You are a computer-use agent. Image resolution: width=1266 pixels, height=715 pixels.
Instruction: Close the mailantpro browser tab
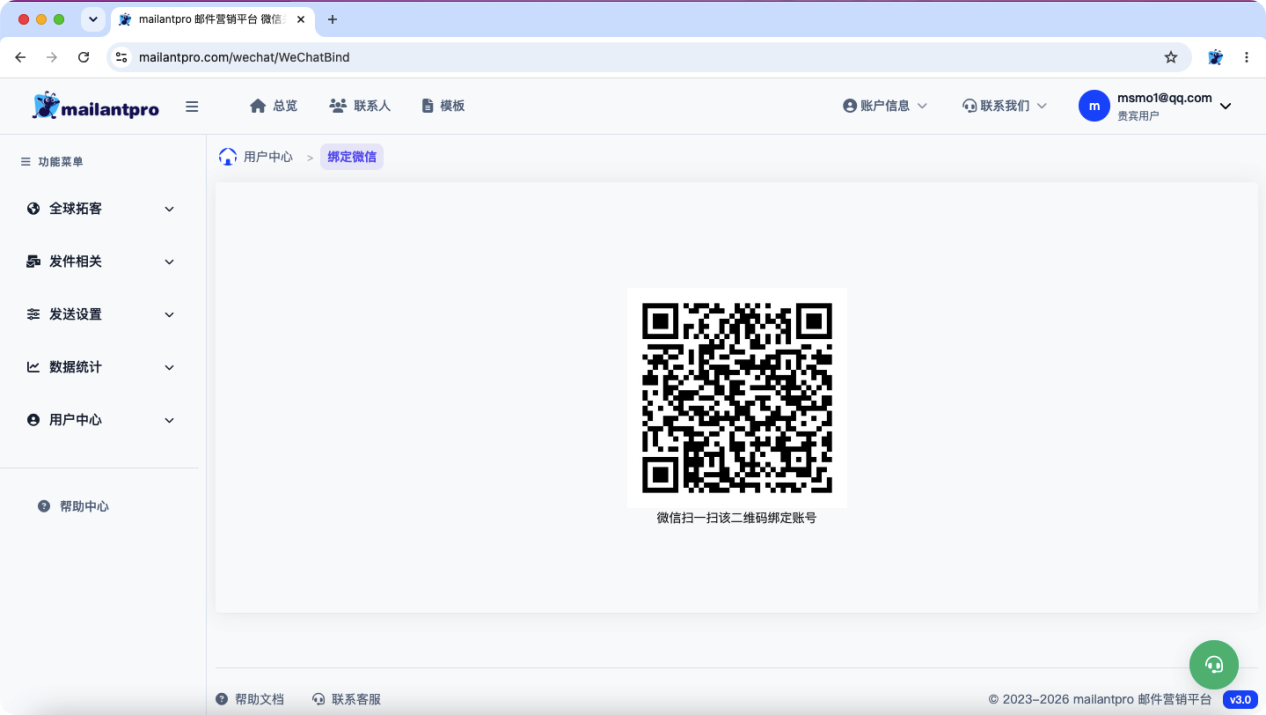point(300,19)
